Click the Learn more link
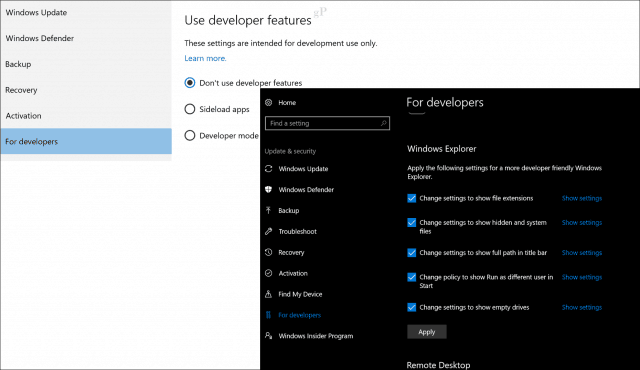Image resolution: width=640 pixels, height=370 pixels. 205,58
